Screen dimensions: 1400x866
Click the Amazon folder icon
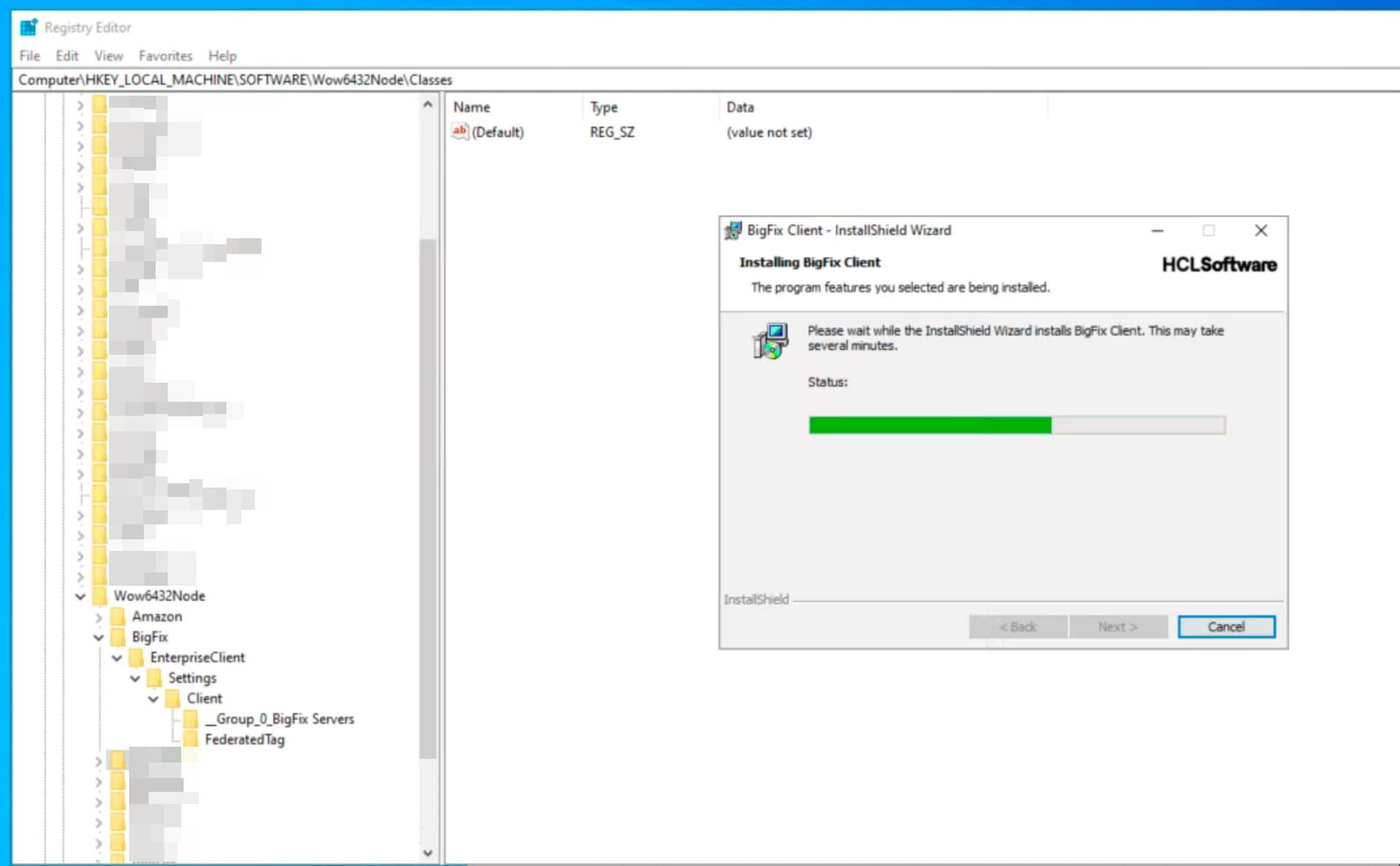(x=118, y=617)
